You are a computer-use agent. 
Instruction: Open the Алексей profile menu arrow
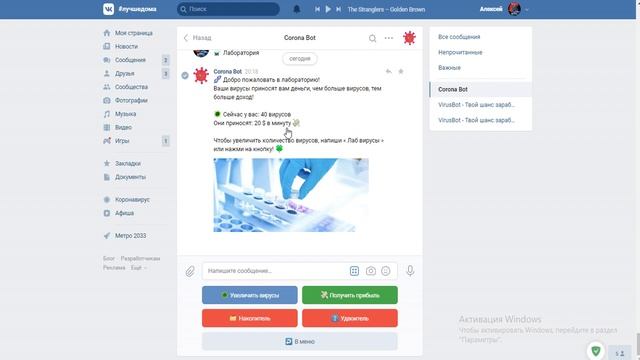[527, 9]
